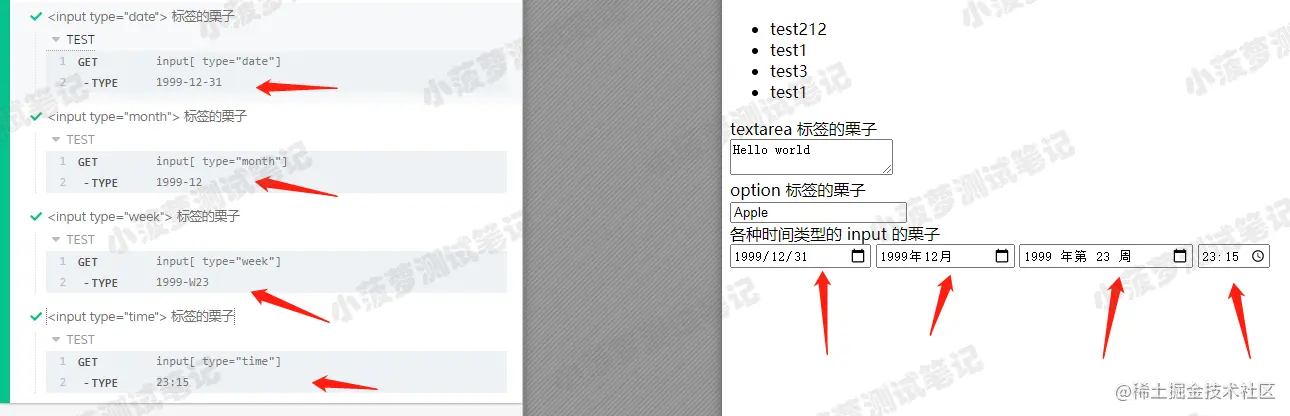Collapse TEST section under month input test

point(56,140)
